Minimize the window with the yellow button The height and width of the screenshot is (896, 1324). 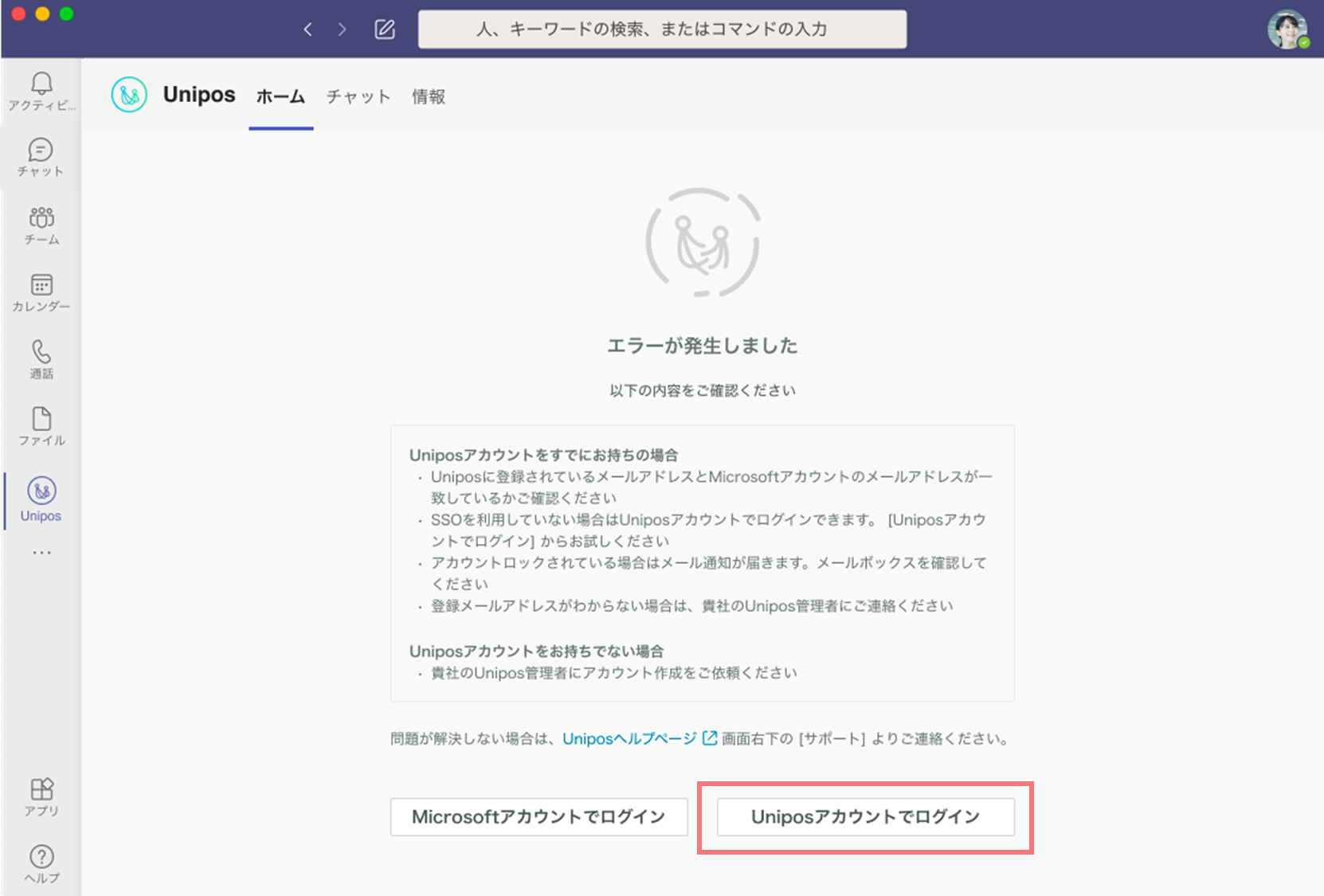click(43, 14)
